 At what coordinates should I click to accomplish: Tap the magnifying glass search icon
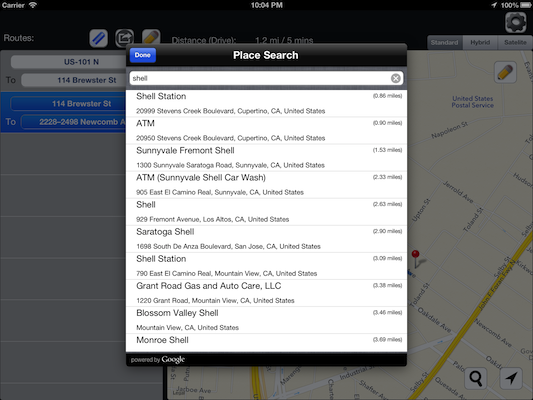pyautogui.click(x=475, y=378)
